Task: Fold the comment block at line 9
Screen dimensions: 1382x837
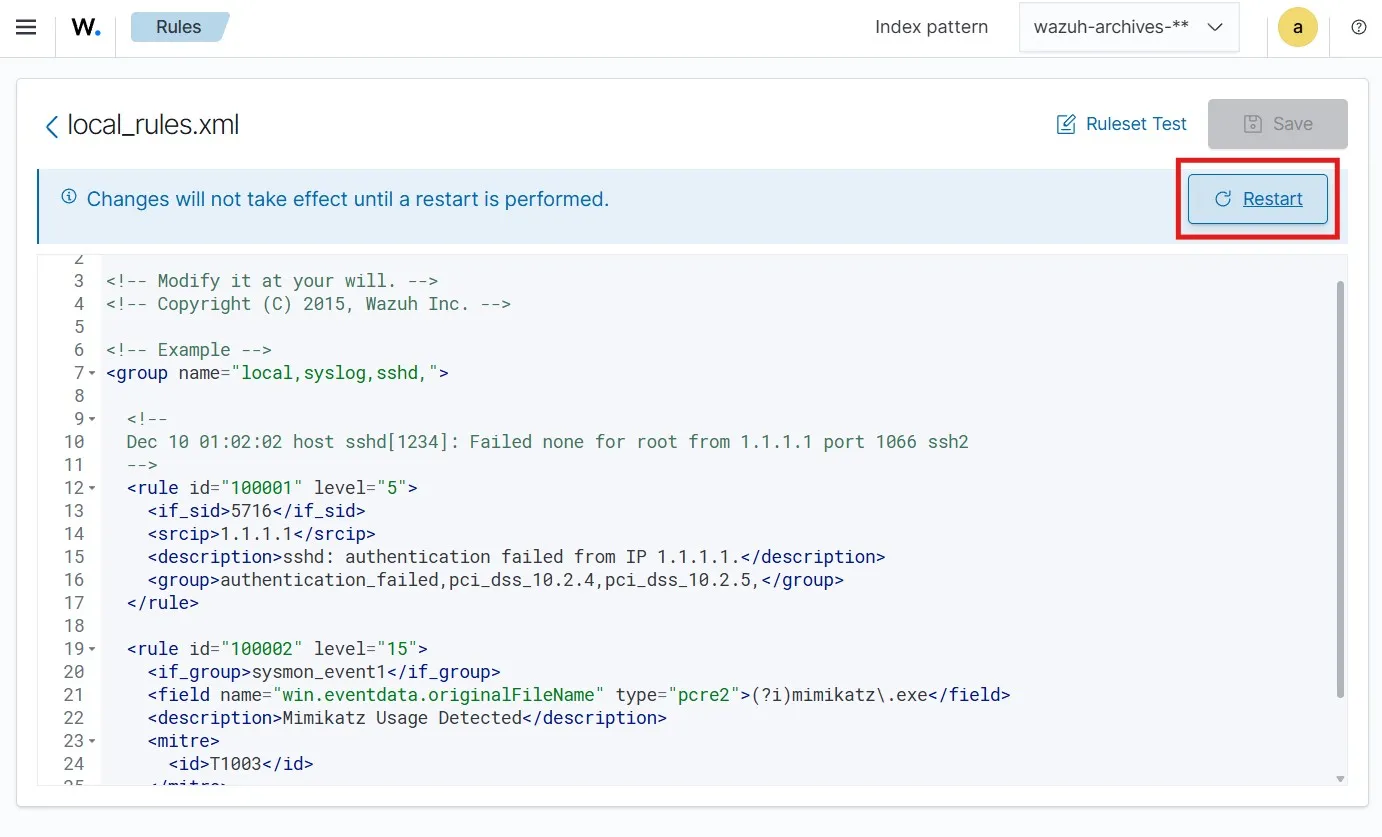Action: pos(92,419)
